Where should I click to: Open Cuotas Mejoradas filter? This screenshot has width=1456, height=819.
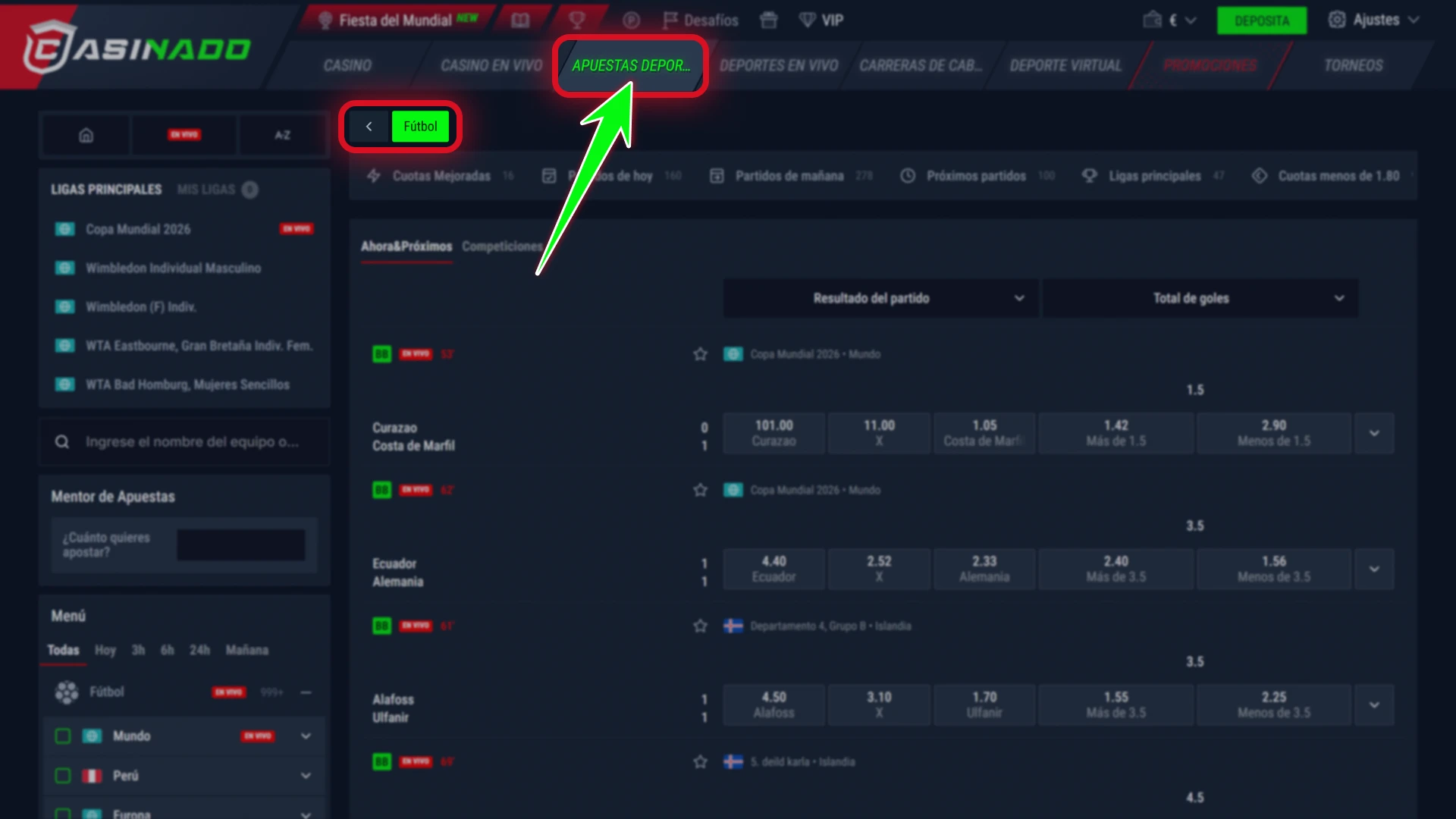[x=440, y=176]
